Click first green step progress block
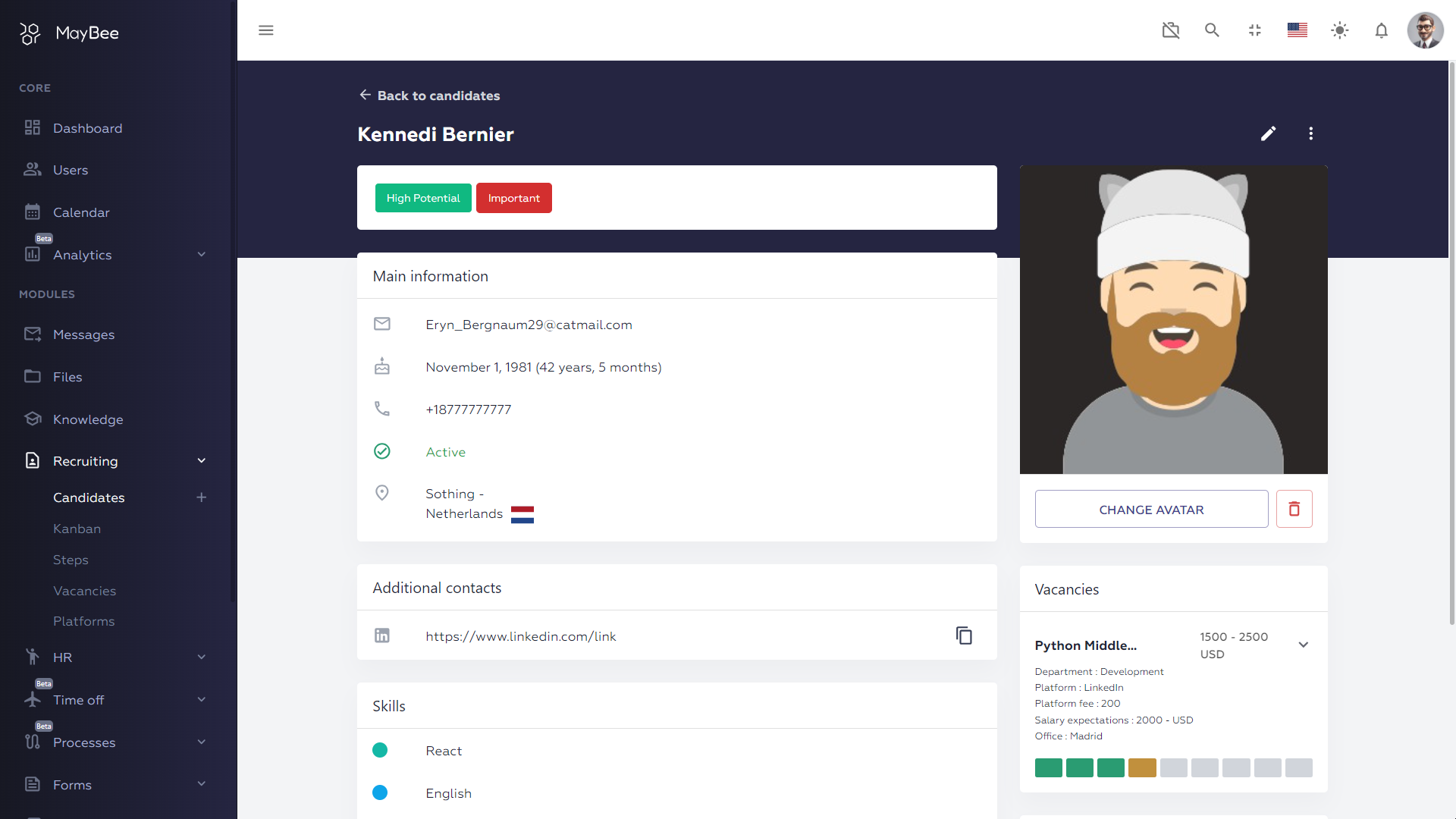This screenshot has height=819, width=1456. click(x=1049, y=767)
